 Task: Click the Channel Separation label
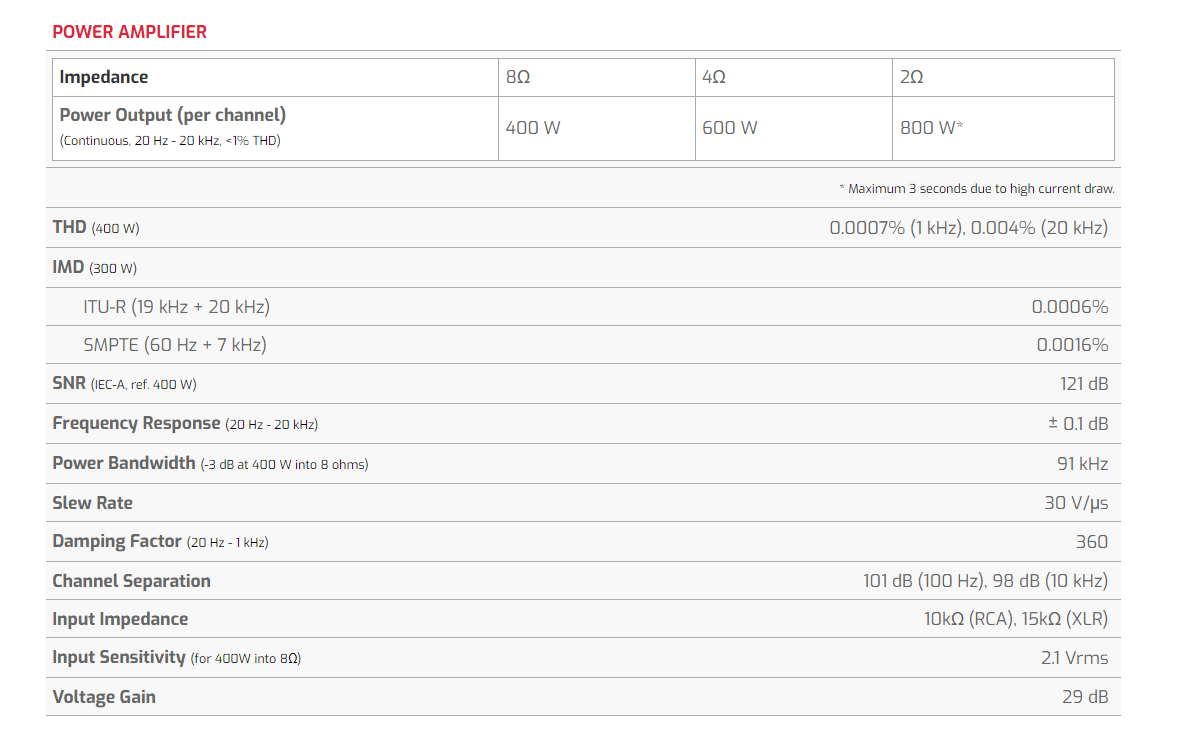[x=131, y=581]
